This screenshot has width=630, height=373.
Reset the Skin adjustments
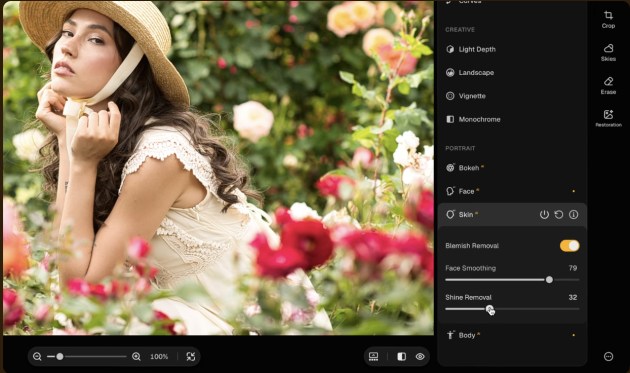click(x=558, y=215)
